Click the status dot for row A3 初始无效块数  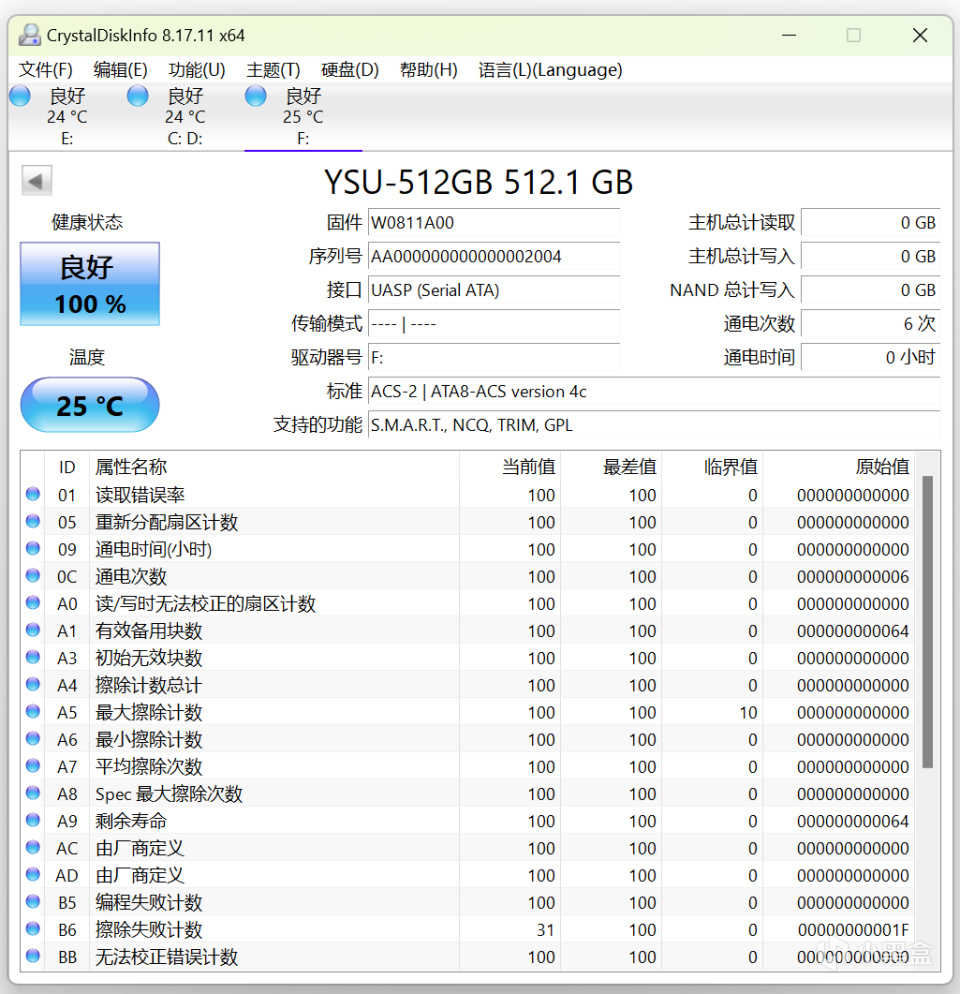tap(33, 657)
